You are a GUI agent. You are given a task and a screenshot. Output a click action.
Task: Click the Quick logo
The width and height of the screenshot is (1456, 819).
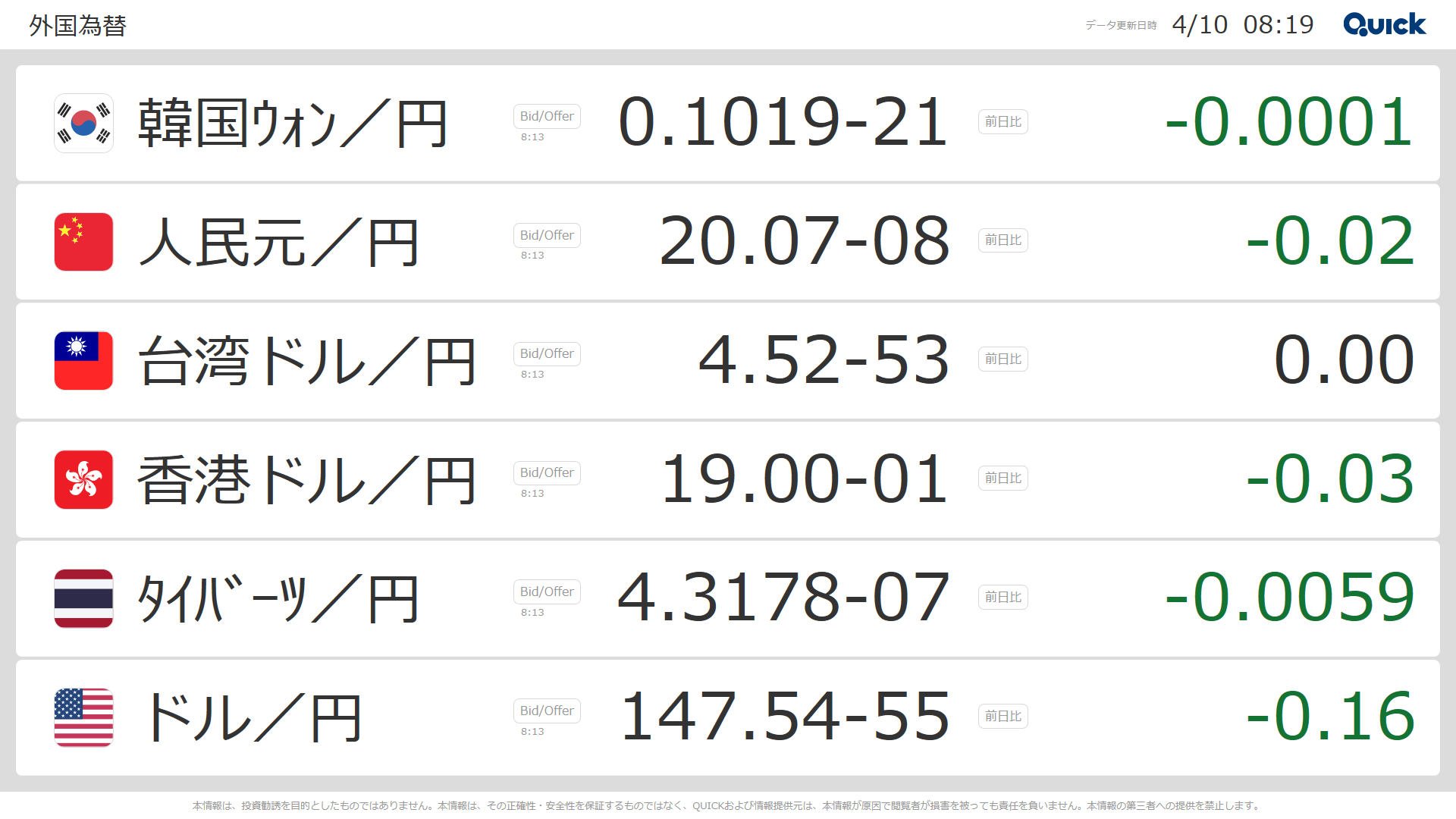coord(1384,24)
